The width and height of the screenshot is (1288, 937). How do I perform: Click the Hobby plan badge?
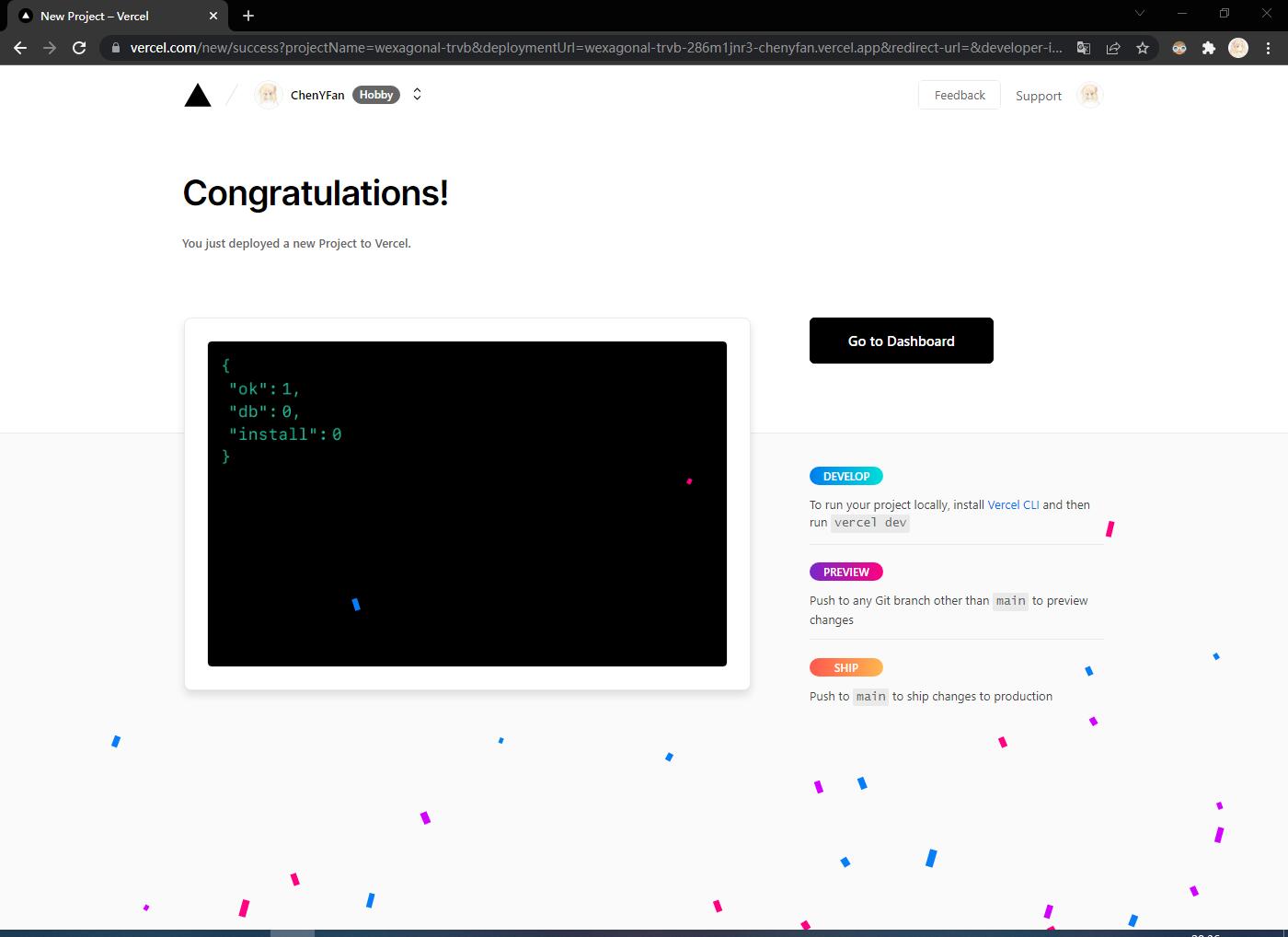coord(376,95)
